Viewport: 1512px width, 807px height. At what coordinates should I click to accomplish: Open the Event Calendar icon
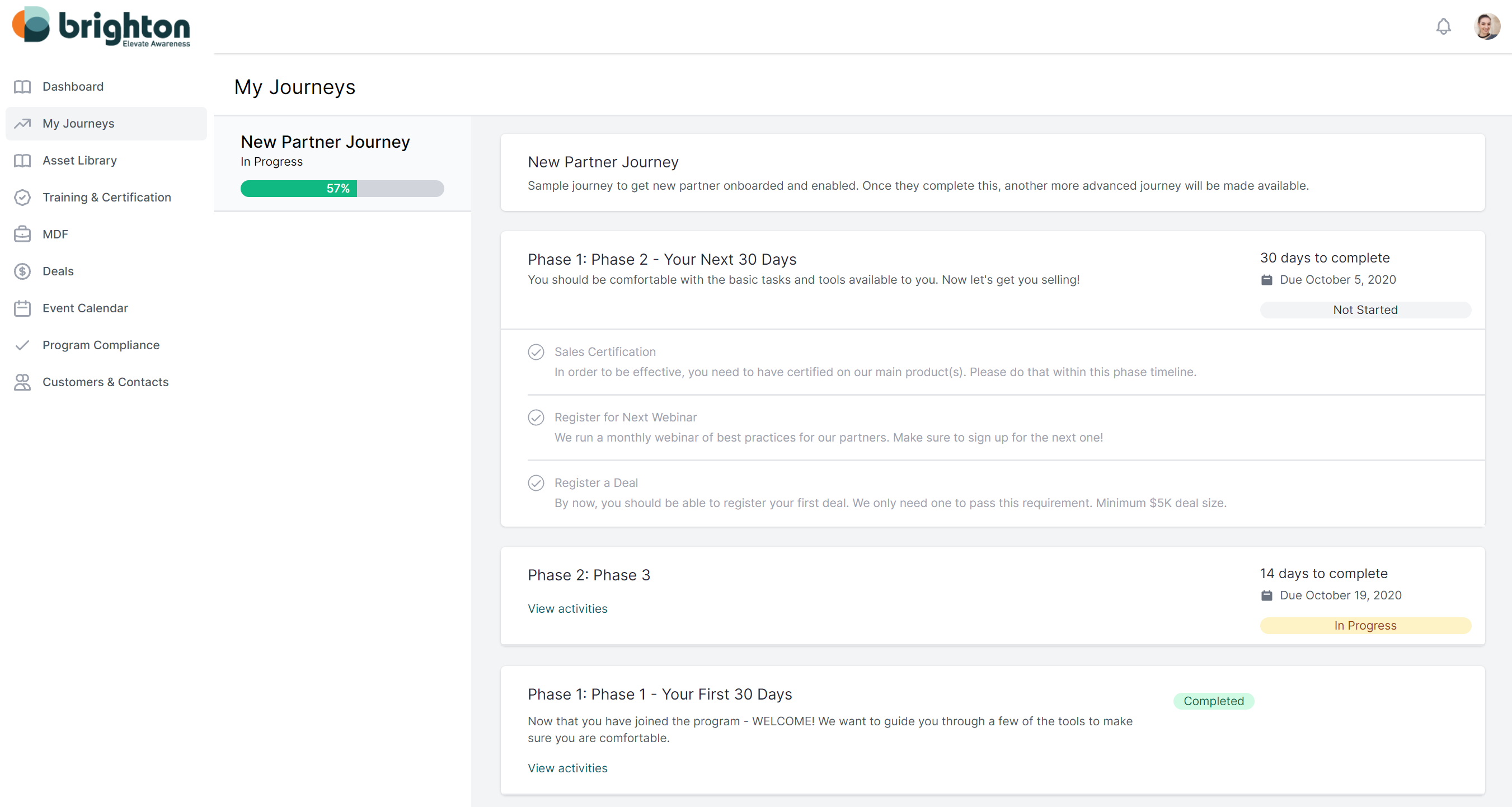coord(22,308)
